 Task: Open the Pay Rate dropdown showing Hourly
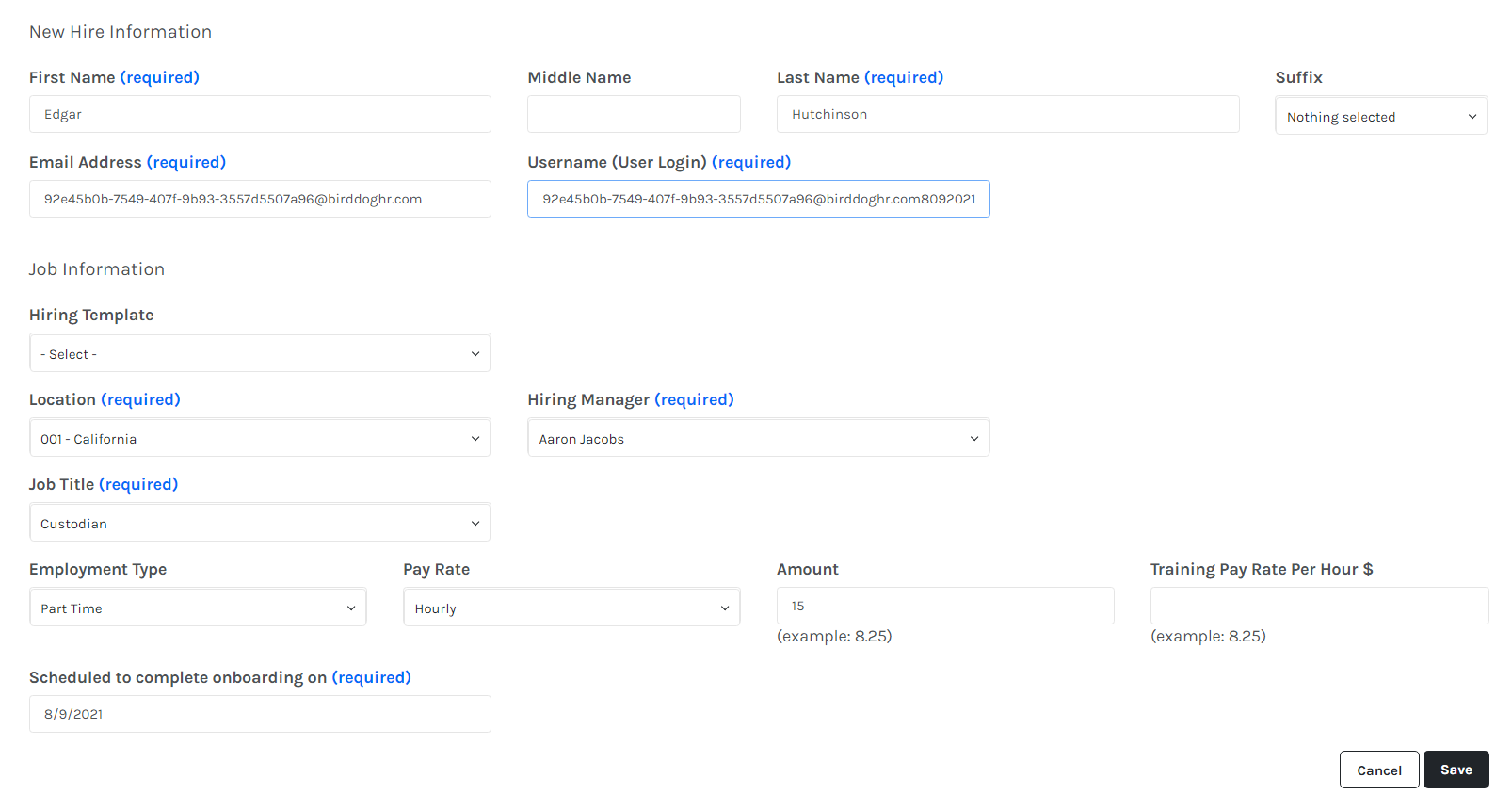pyautogui.click(x=571, y=608)
